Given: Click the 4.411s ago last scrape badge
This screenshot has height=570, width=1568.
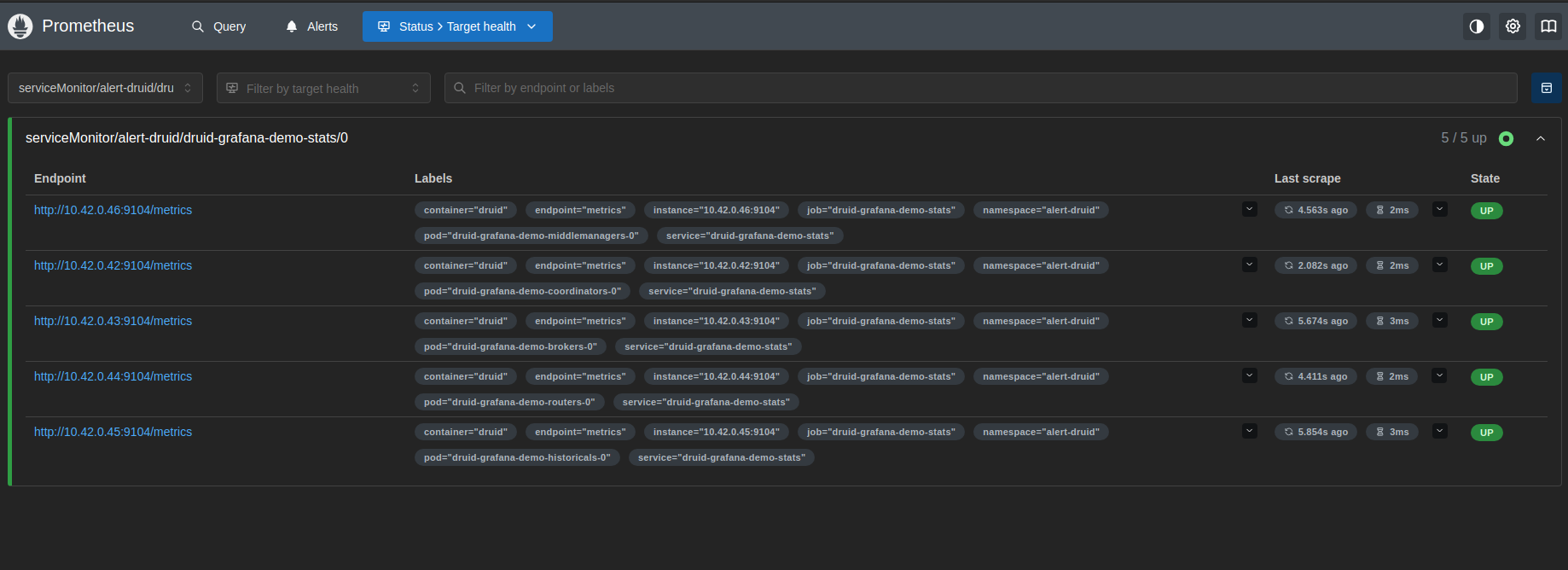Looking at the screenshot, I should point(1316,376).
